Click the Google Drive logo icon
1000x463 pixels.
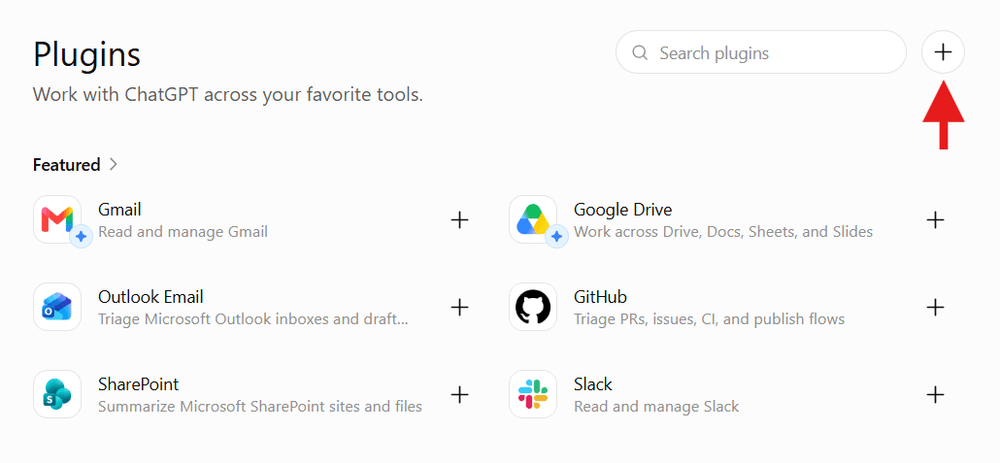[x=533, y=219]
